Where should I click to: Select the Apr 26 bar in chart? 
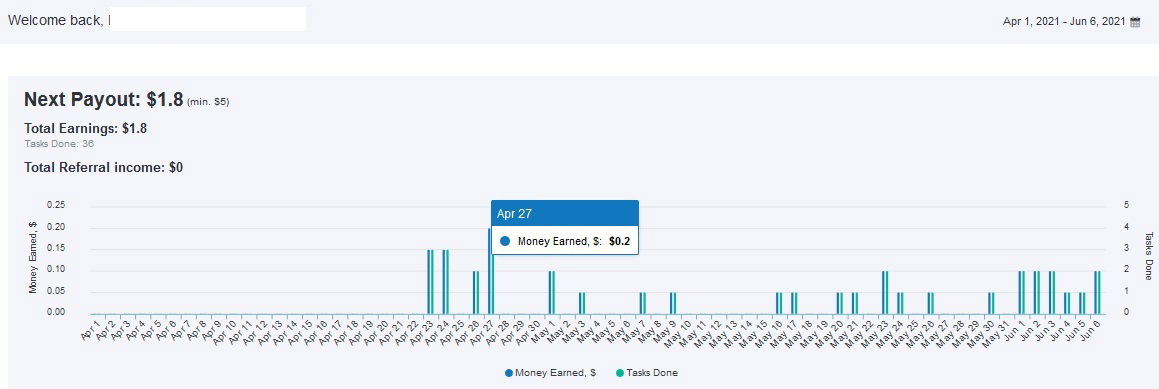[x=476, y=292]
